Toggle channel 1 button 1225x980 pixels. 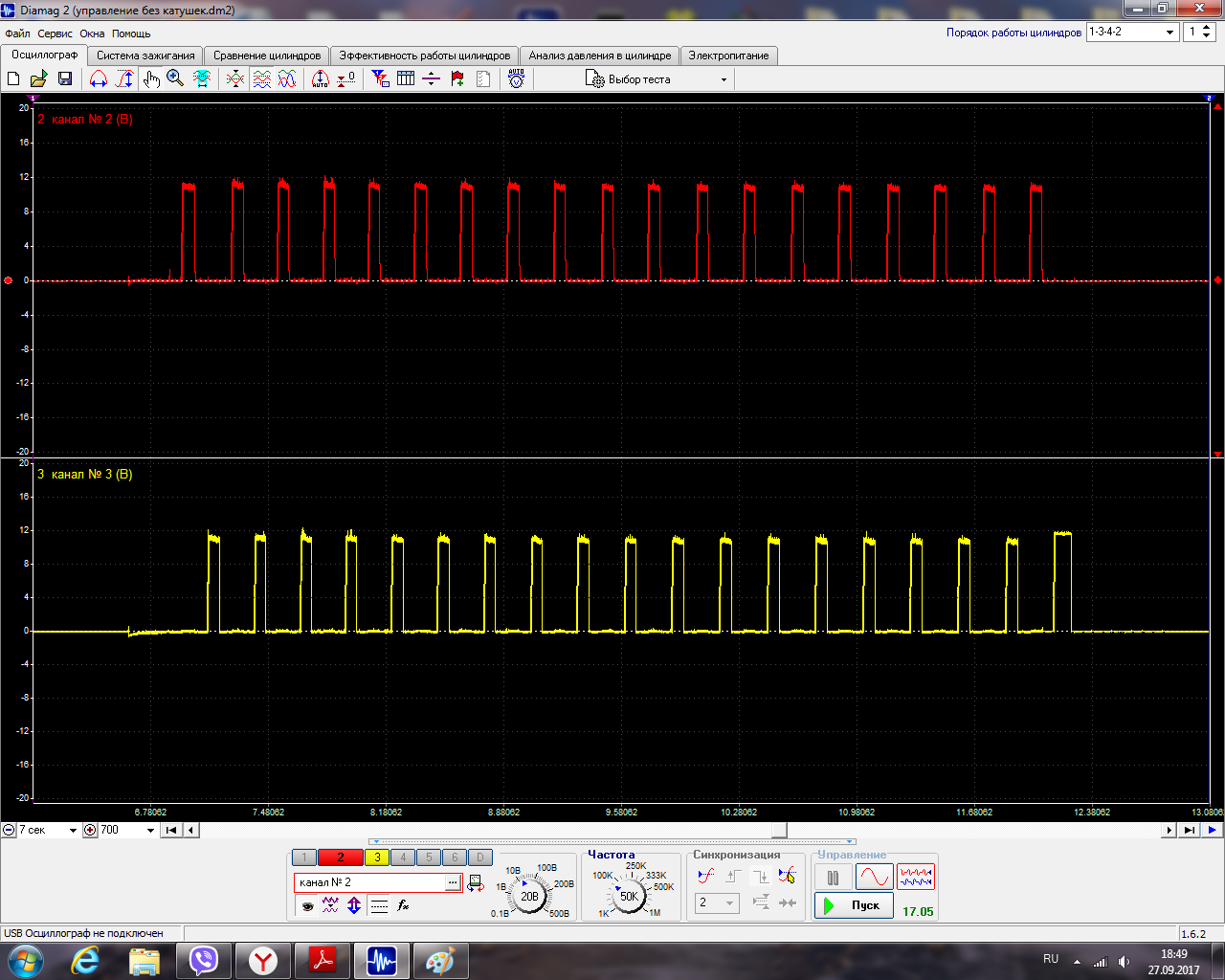pos(303,857)
